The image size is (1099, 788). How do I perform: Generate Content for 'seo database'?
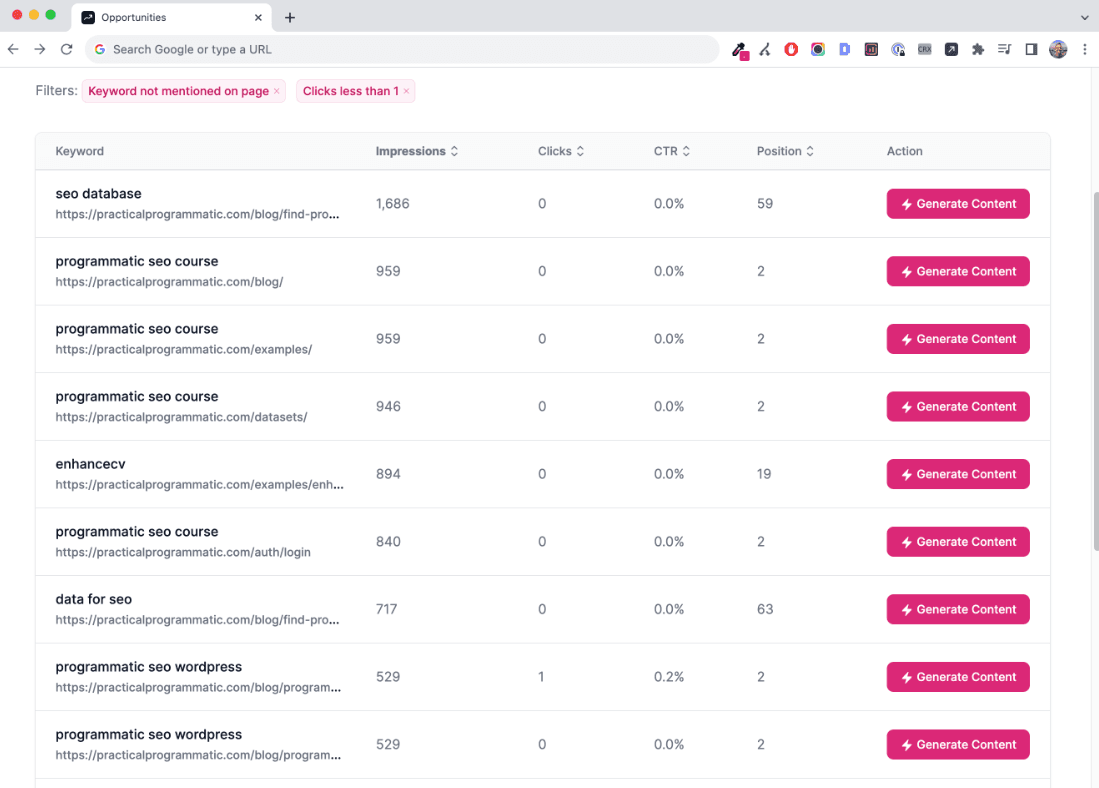[957, 204]
